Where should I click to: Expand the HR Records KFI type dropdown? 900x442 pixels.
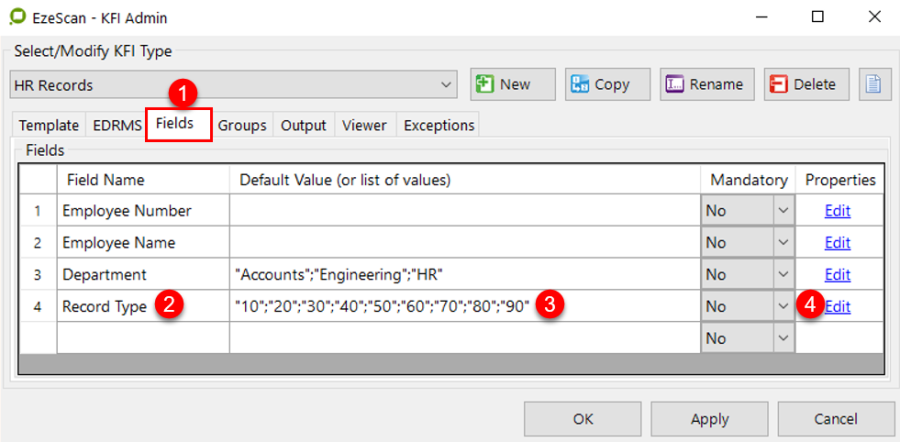tap(446, 86)
